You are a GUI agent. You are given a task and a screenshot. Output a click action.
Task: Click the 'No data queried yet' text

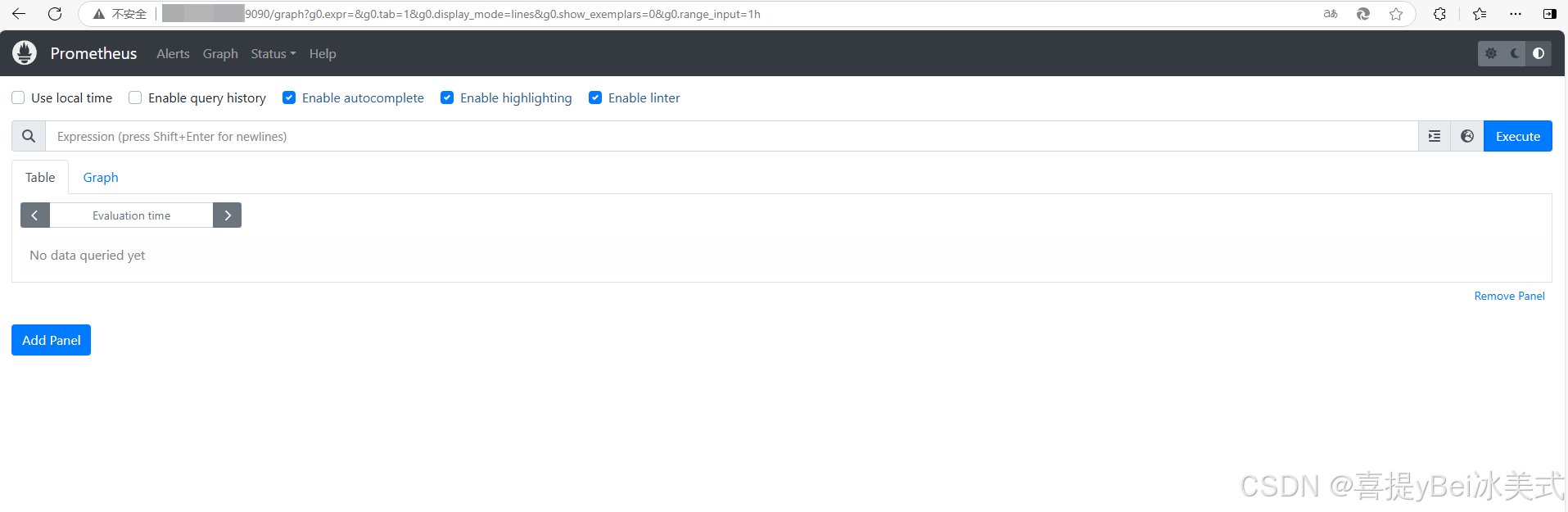pyautogui.click(x=88, y=255)
